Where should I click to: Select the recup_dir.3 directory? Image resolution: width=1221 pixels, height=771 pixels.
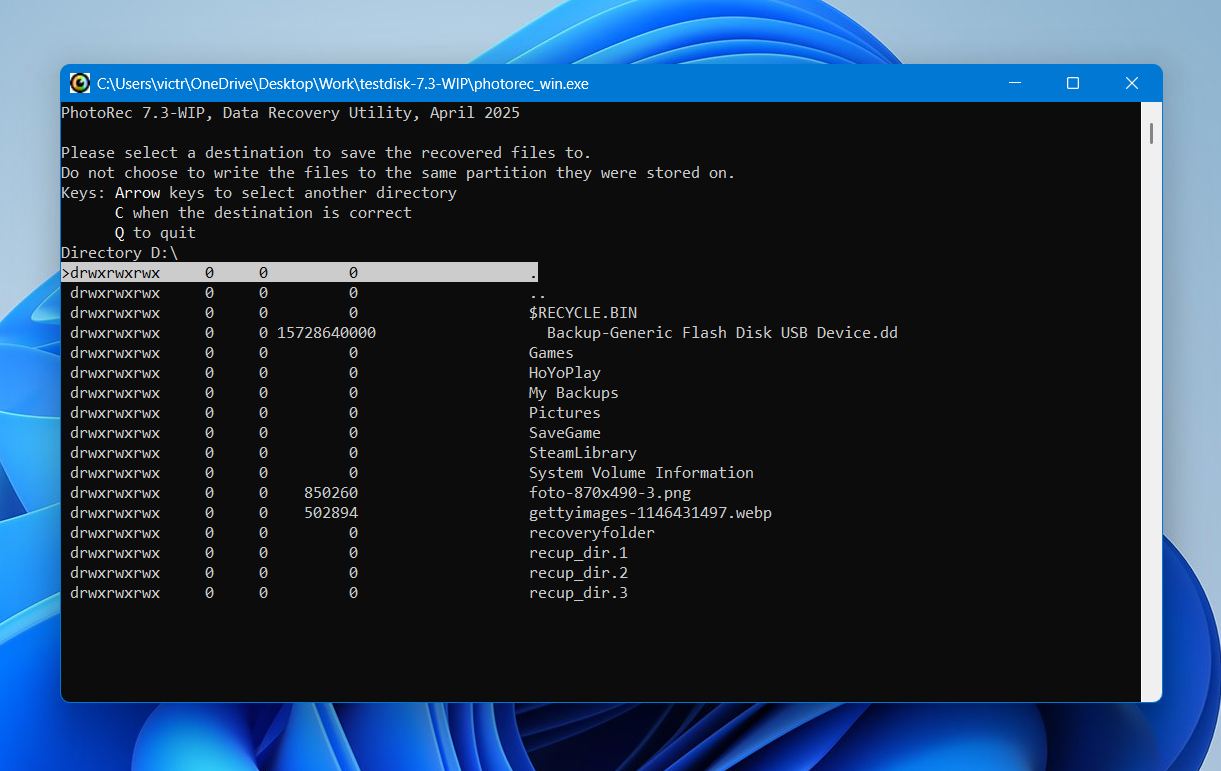[x=578, y=593]
